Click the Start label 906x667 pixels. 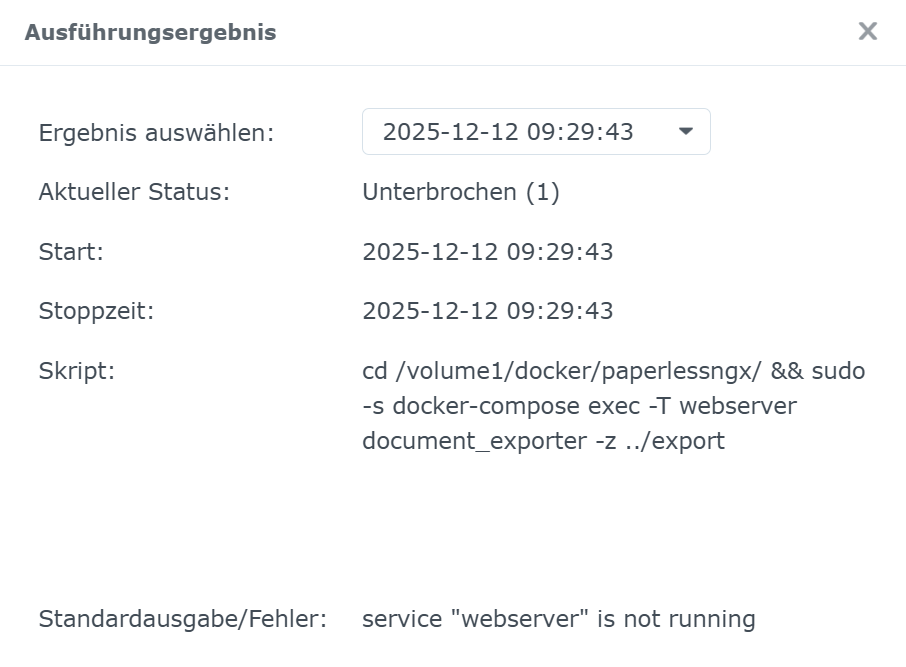pos(71,252)
